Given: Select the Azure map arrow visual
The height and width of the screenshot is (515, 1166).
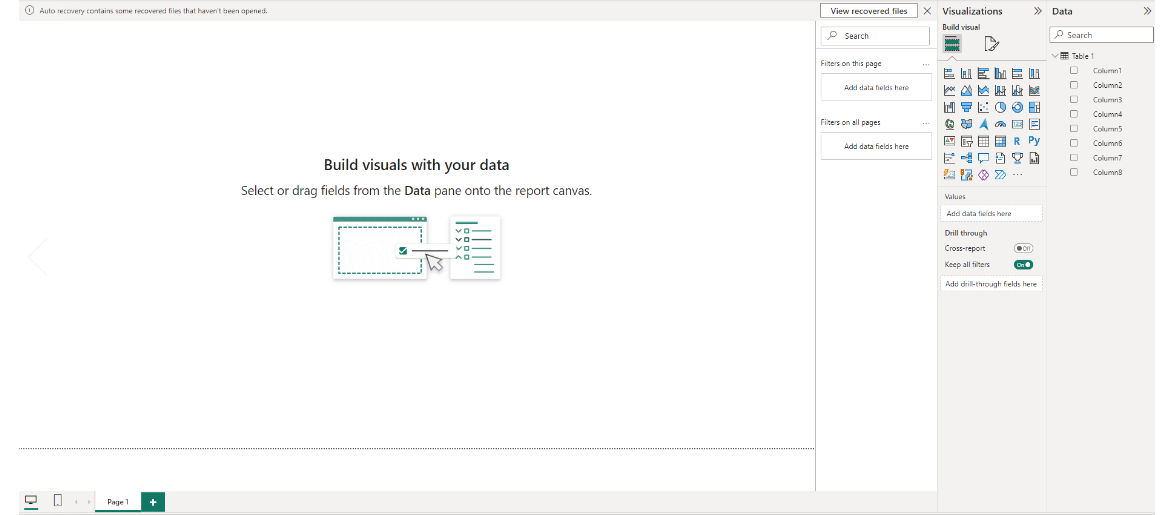Looking at the screenshot, I should point(983,124).
